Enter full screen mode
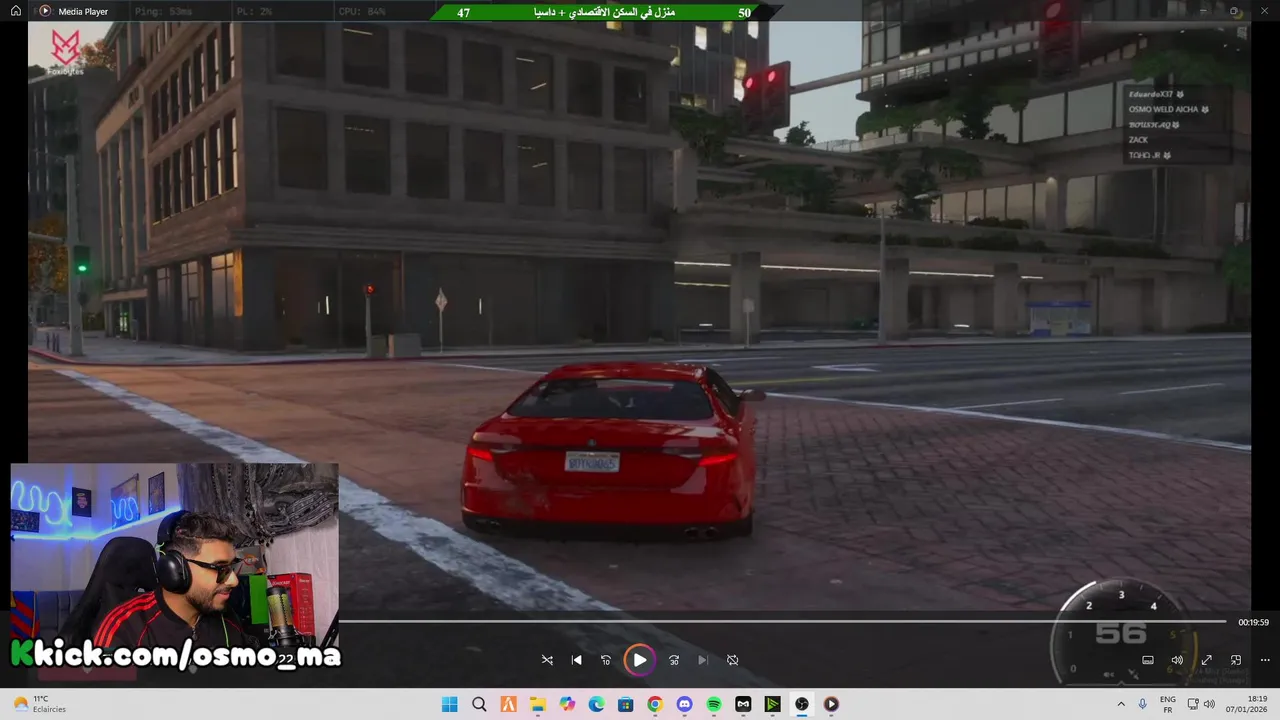The width and height of the screenshot is (1280, 720). [x=1206, y=660]
